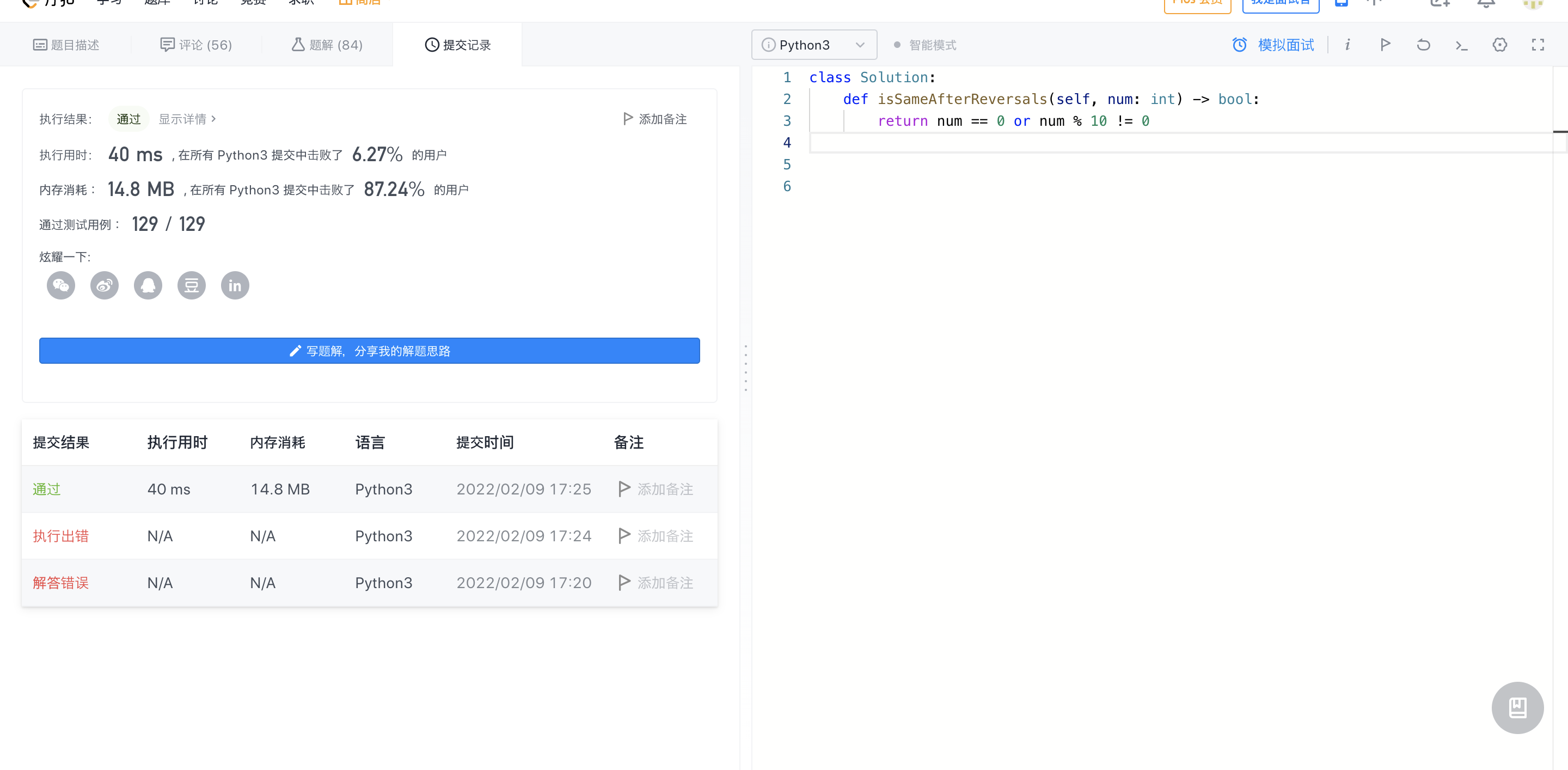
Task: Click 写题解 share solution button
Action: pos(370,351)
